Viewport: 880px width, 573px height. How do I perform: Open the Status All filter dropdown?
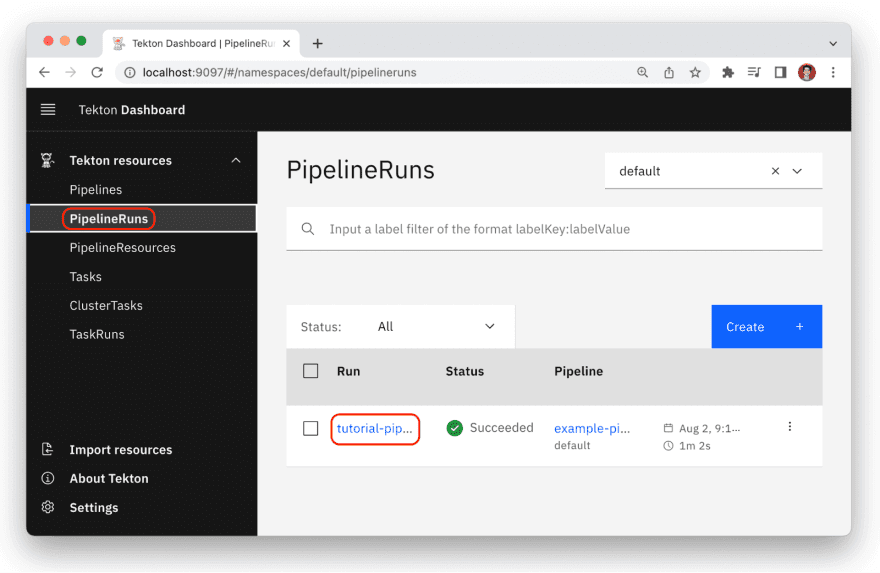[x=401, y=327]
